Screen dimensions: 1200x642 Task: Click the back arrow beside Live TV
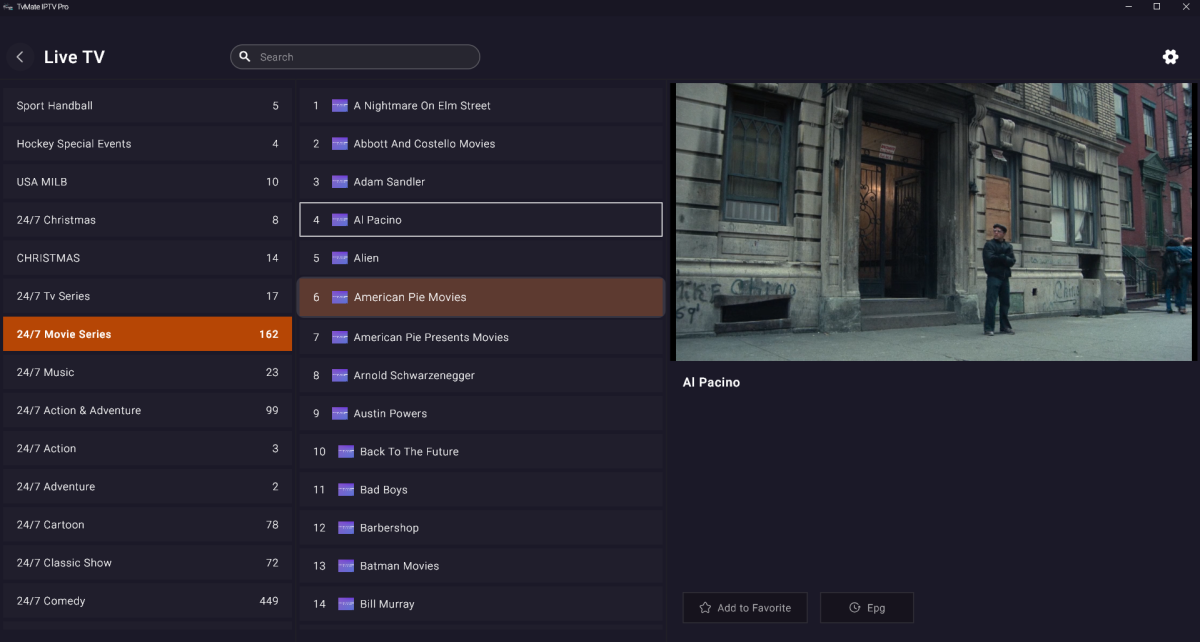(20, 57)
